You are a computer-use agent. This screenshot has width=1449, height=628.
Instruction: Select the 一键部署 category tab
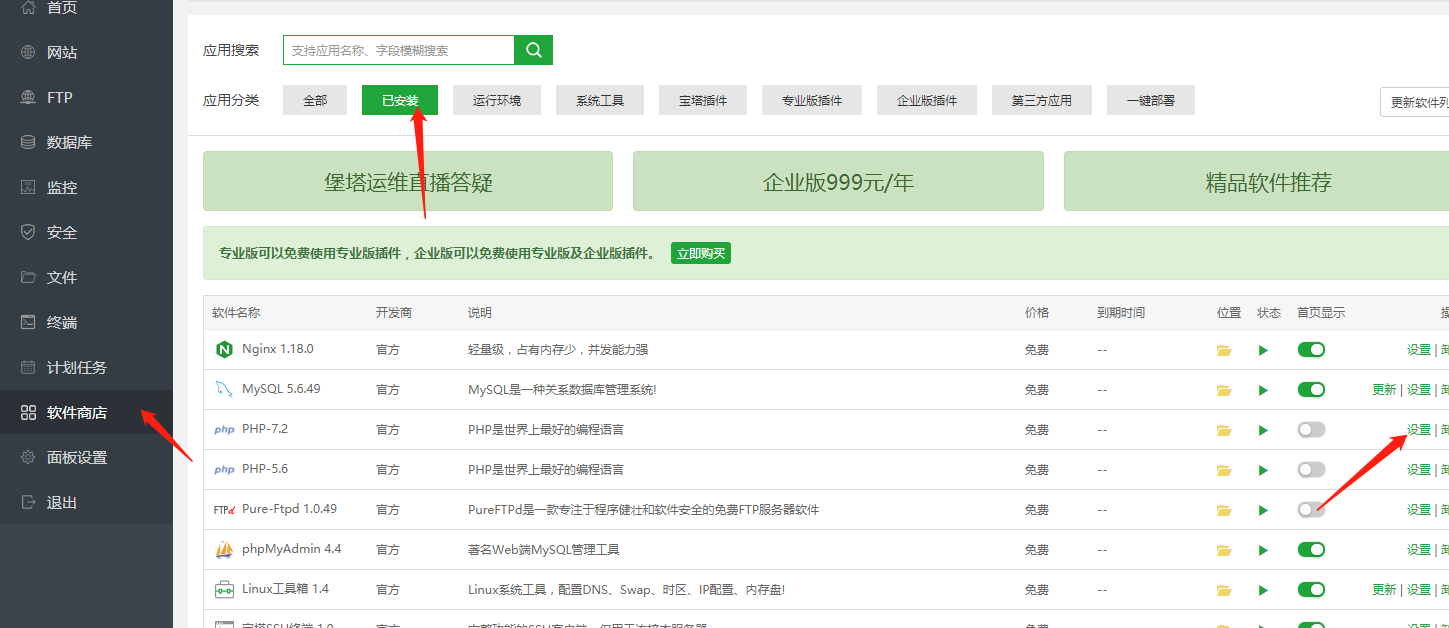(x=1151, y=100)
